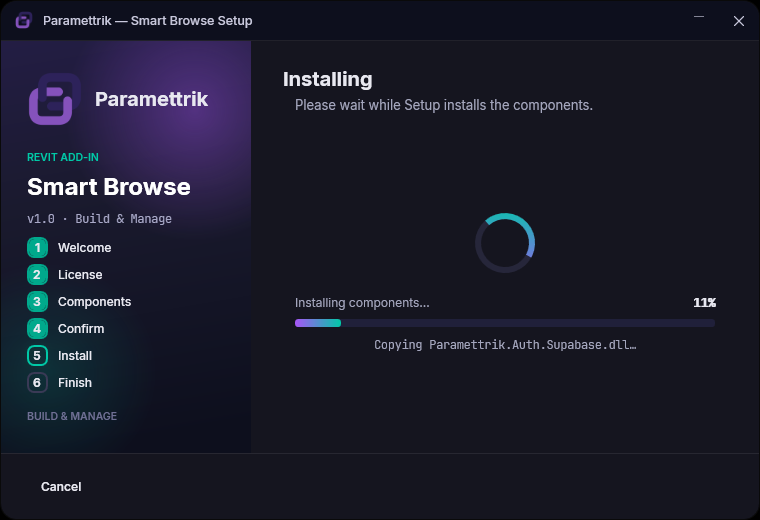
Task: Select step 6 Finish badge
Action: (x=37, y=382)
